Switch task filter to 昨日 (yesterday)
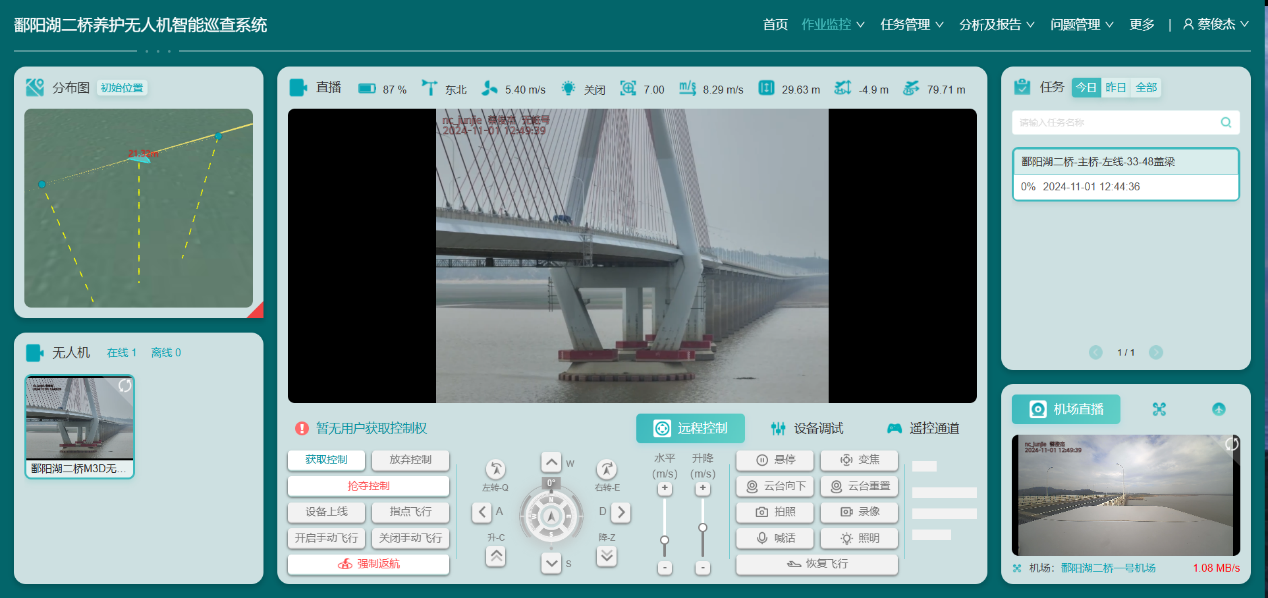Viewport: 1268px width, 598px height. (x=1117, y=88)
